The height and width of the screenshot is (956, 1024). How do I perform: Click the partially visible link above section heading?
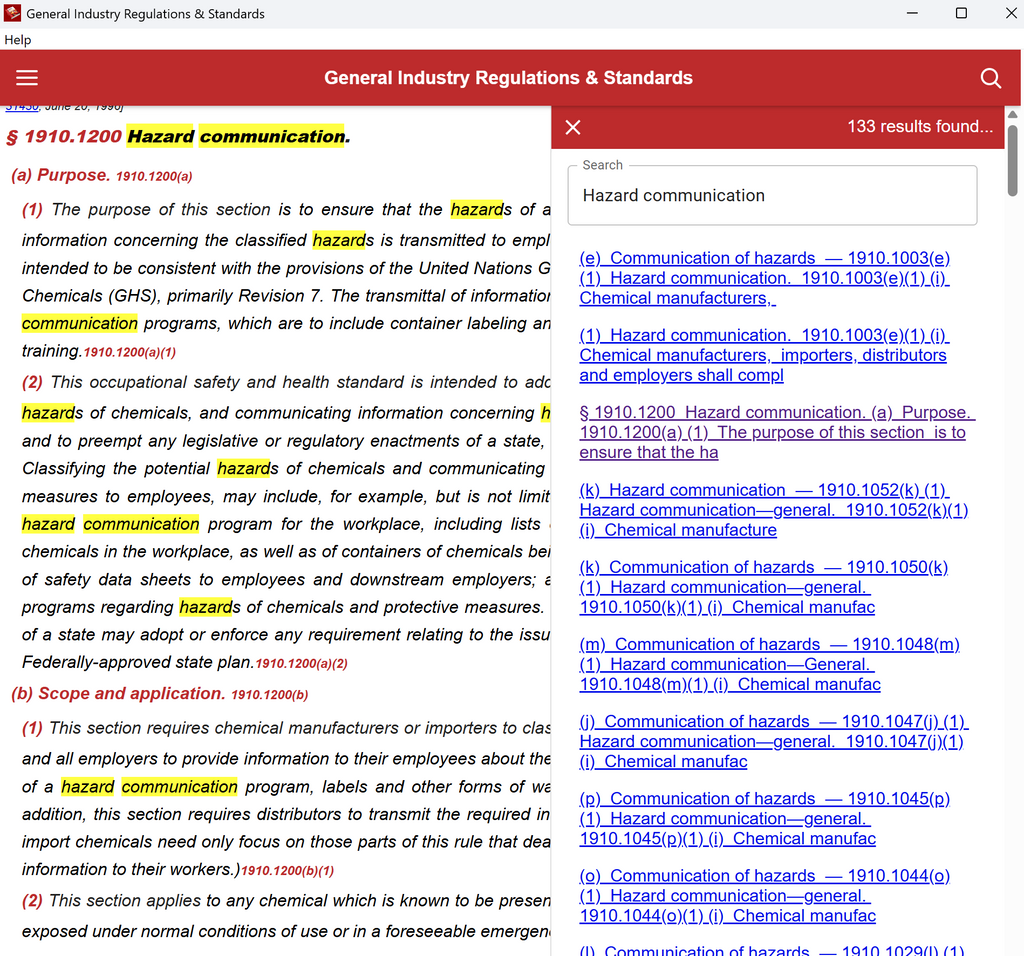(22, 107)
